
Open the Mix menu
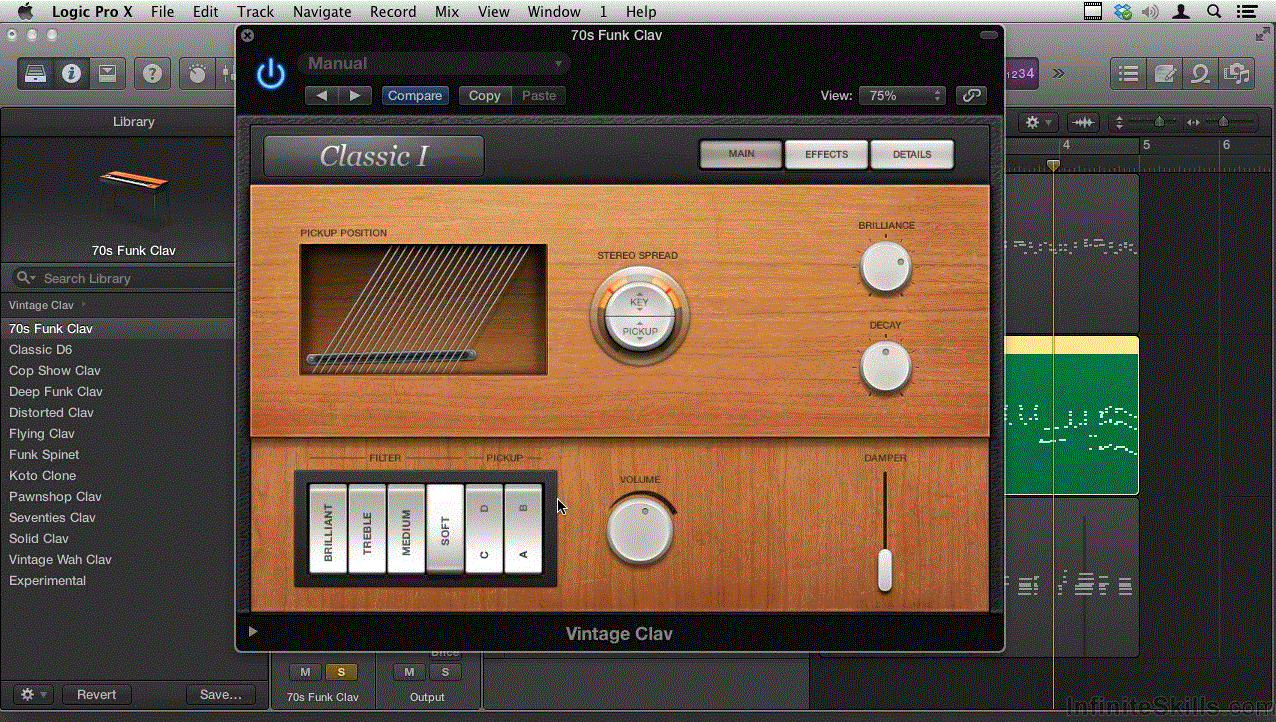[447, 12]
